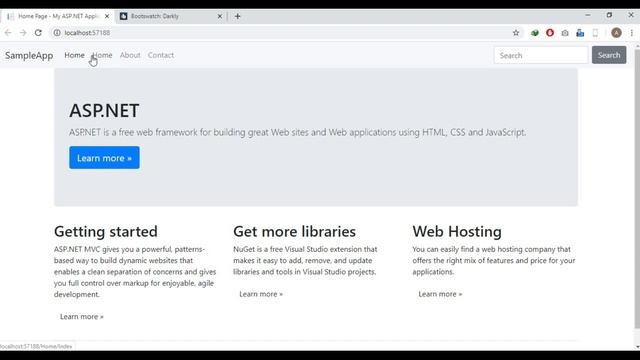This screenshot has height=360, width=640.
Task: Open Chrome three-dot menu
Action: pyautogui.click(x=631, y=33)
